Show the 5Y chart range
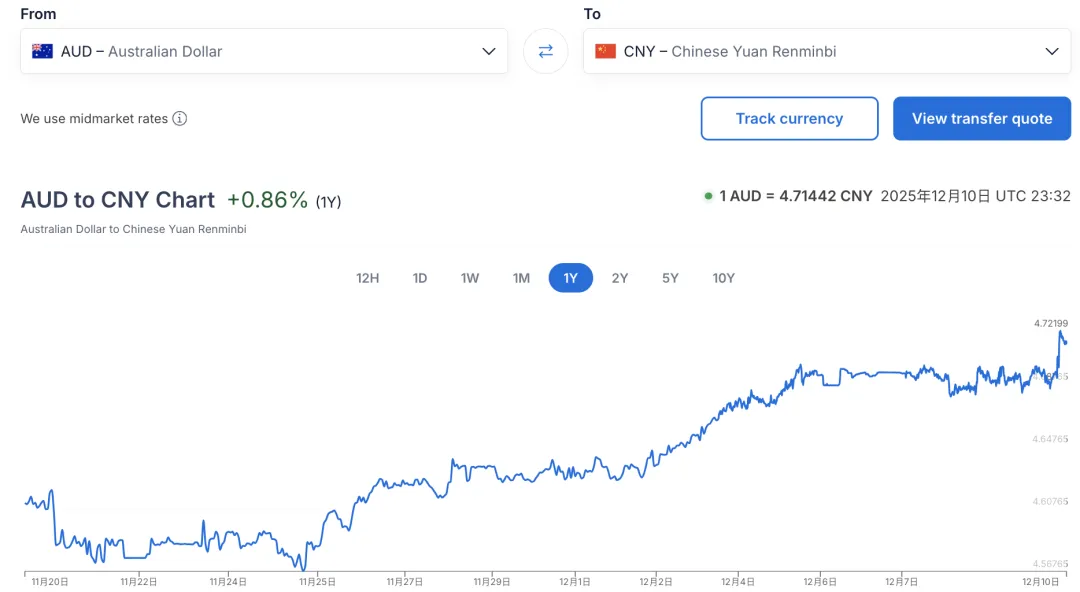This screenshot has width=1080, height=592. click(x=670, y=278)
